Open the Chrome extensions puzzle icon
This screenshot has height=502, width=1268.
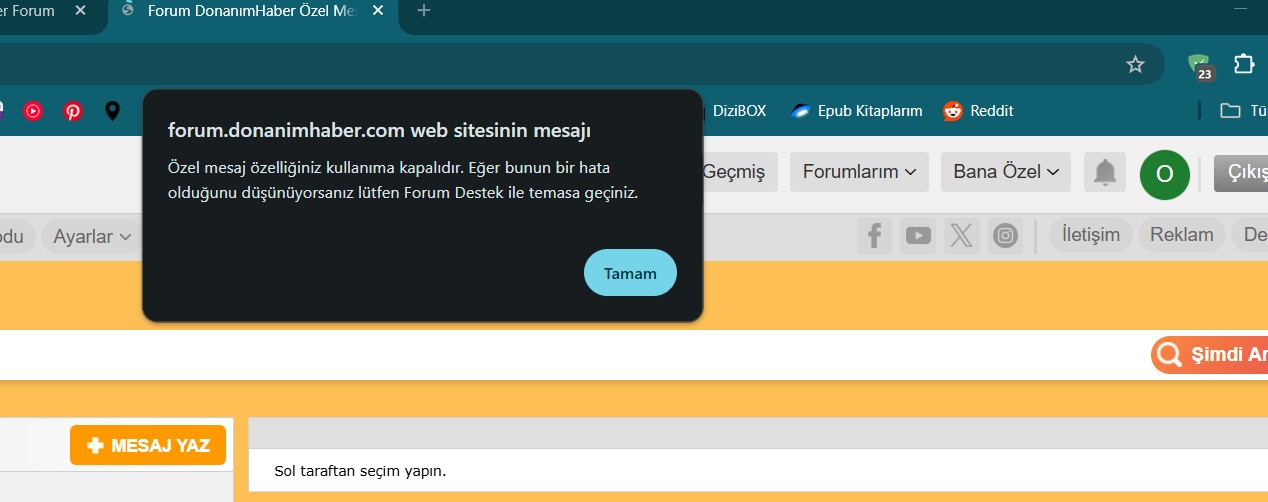(1243, 64)
